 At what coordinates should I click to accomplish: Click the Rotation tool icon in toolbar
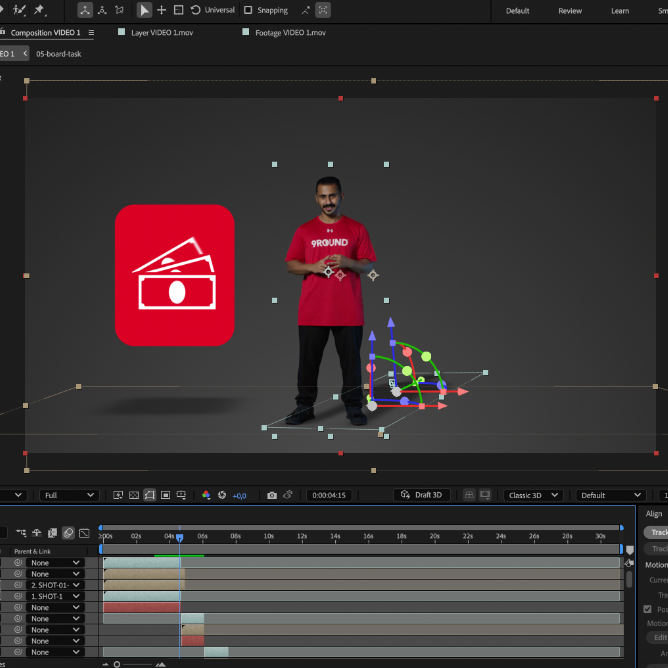point(196,10)
